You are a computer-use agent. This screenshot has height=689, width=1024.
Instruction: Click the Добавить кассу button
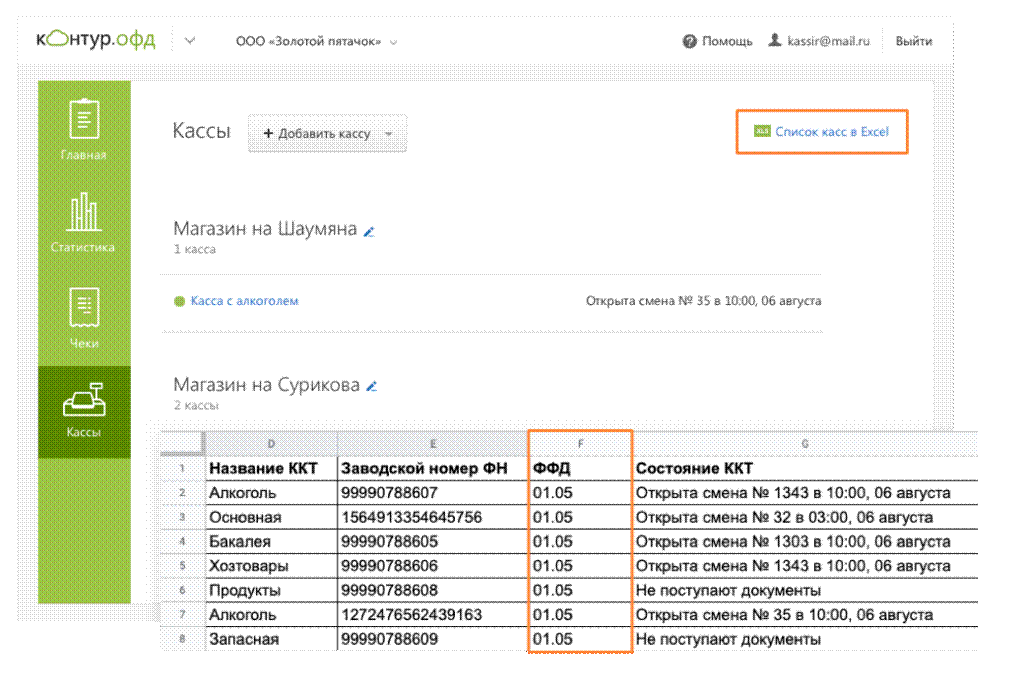pyautogui.click(x=327, y=133)
